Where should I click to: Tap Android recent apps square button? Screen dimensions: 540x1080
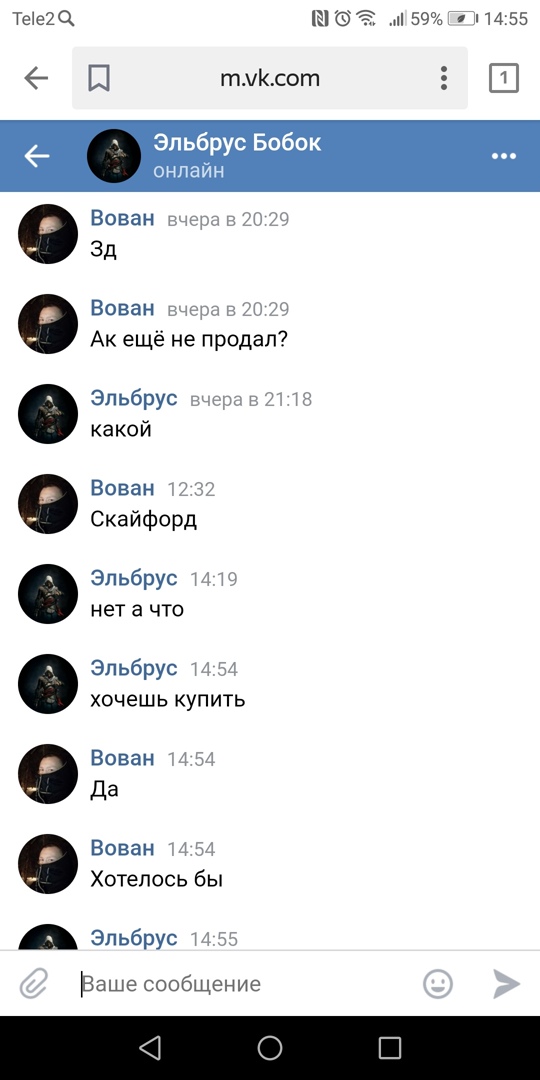pyautogui.click(x=390, y=1048)
